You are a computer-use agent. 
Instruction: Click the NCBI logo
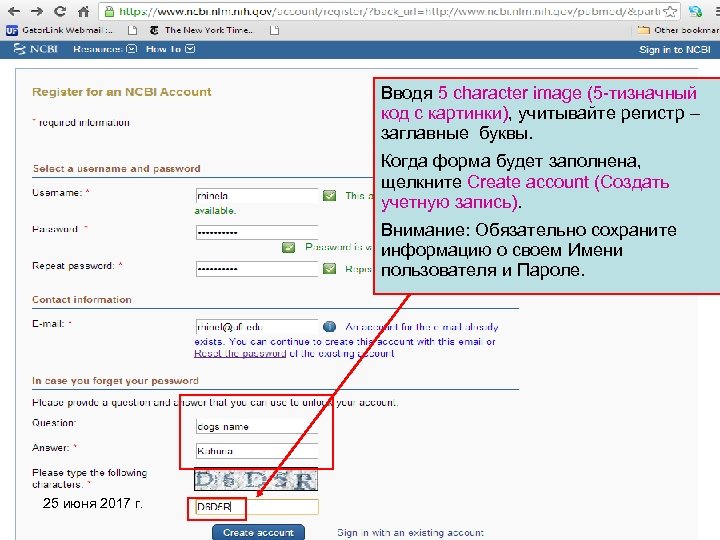[36, 49]
